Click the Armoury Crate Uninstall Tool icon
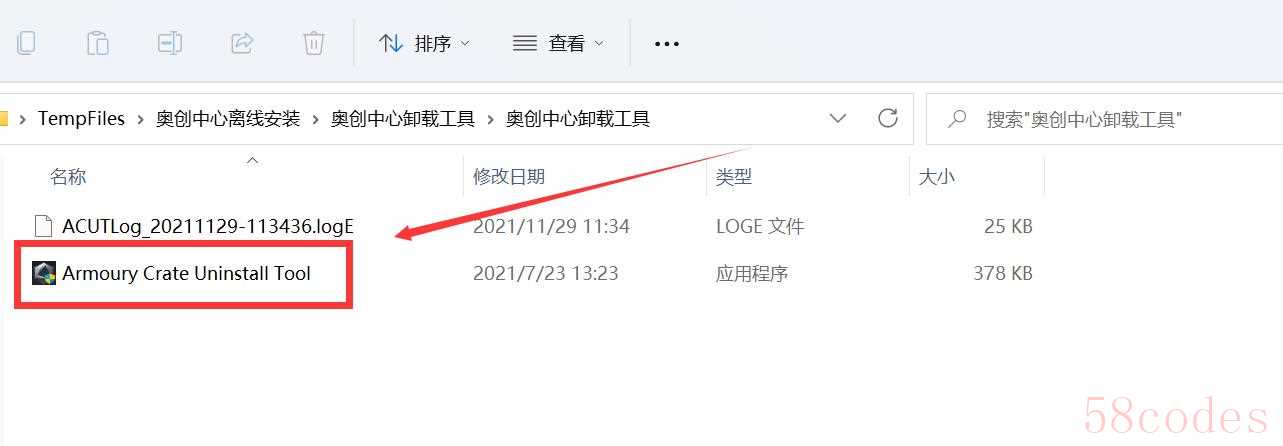 [44, 273]
